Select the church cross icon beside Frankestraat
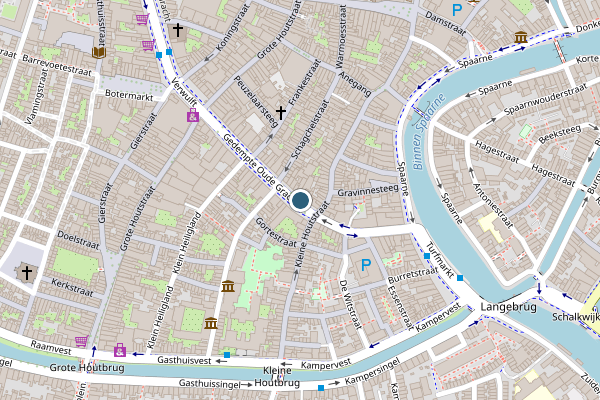 (x=281, y=113)
